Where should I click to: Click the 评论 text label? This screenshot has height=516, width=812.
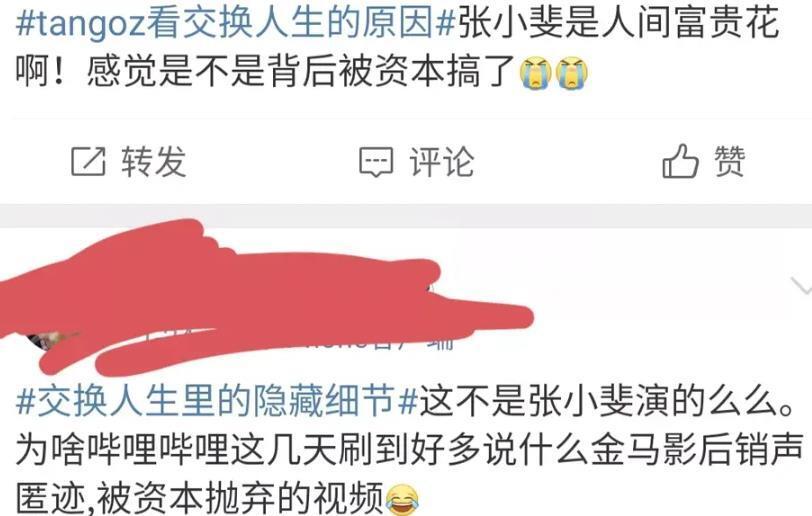click(442, 162)
